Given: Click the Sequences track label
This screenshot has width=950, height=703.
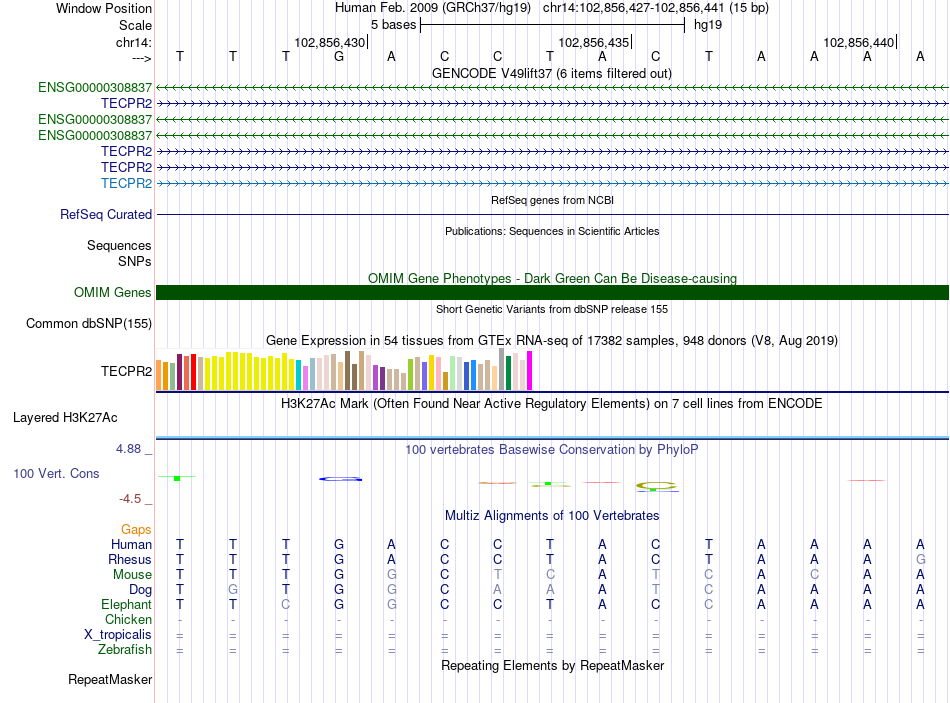Looking at the screenshot, I should (119, 245).
